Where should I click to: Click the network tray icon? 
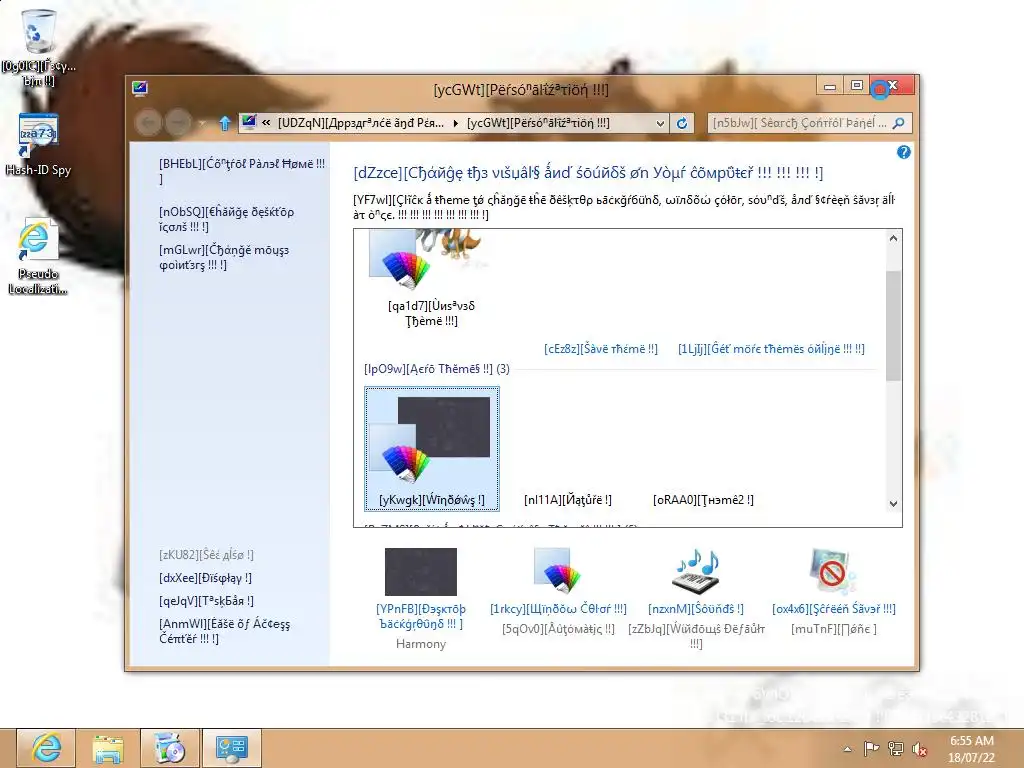895,749
